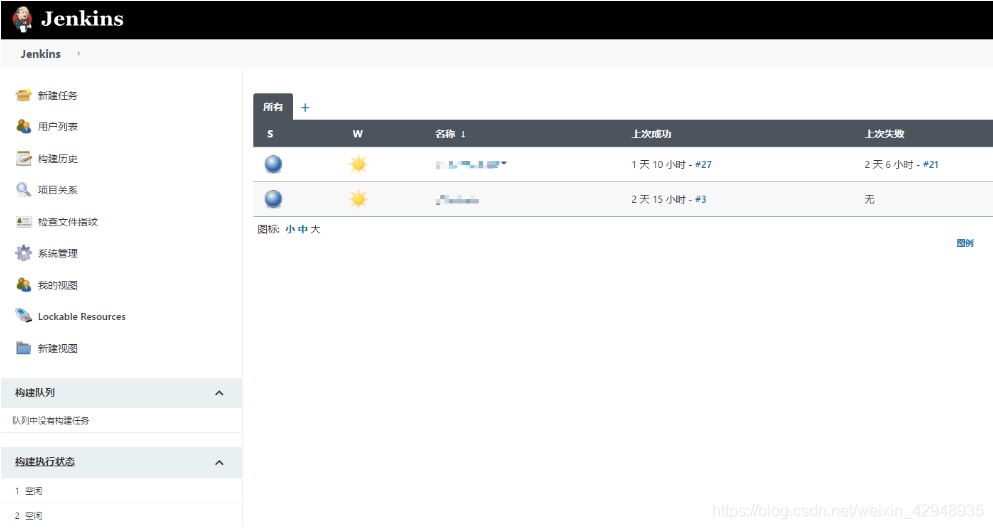Click the Jenkins breadcrumb link
This screenshot has width=993, height=529.
[x=41, y=54]
